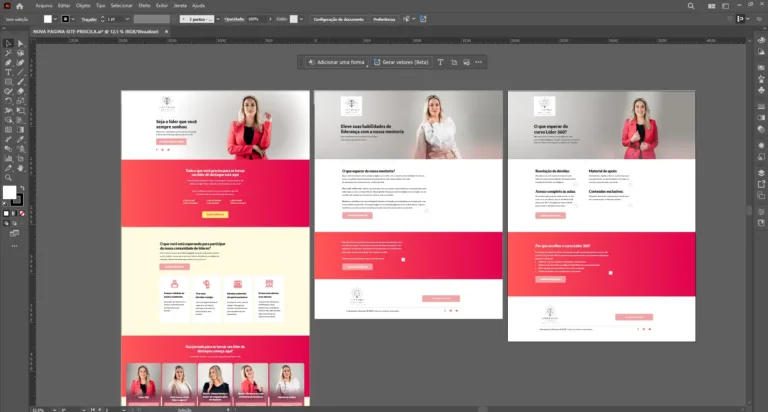Select the Artboard tool
Image resolution: width=768 pixels, height=412 pixels.
click(x=21, y=158)
